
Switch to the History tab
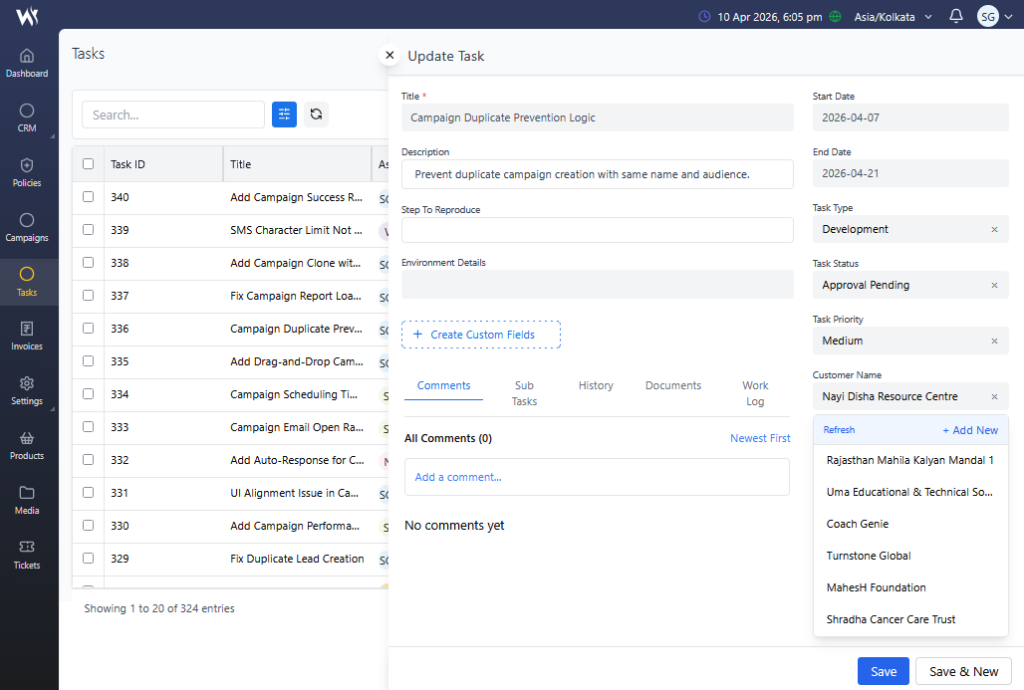(595, 386)
